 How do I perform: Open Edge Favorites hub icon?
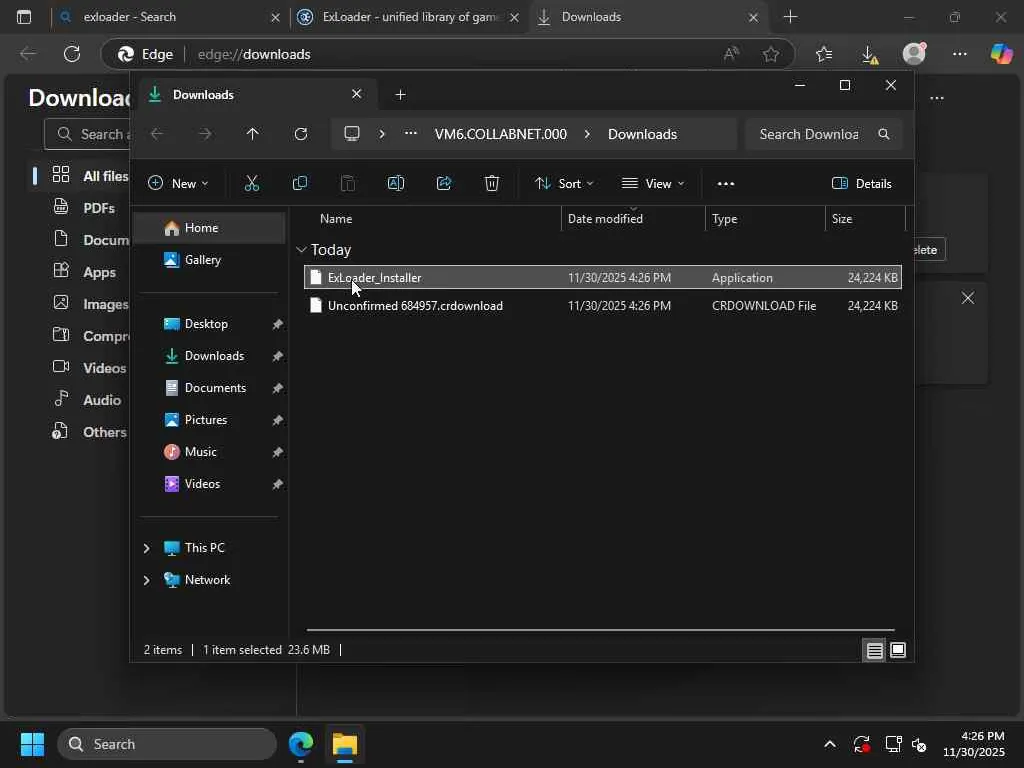tap(824, 54)
